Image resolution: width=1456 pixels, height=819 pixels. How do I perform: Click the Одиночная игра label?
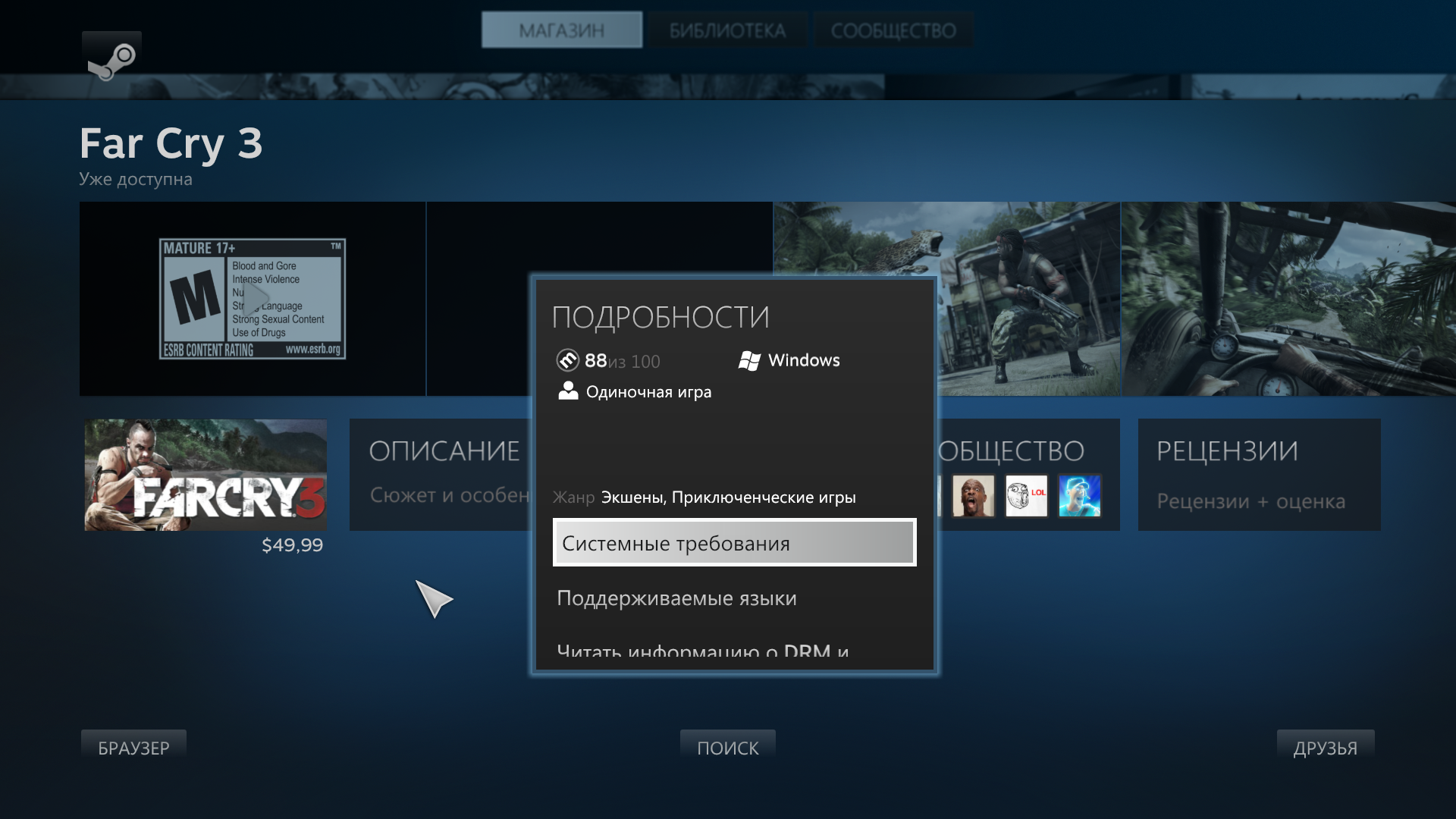[x=648, y=392]
